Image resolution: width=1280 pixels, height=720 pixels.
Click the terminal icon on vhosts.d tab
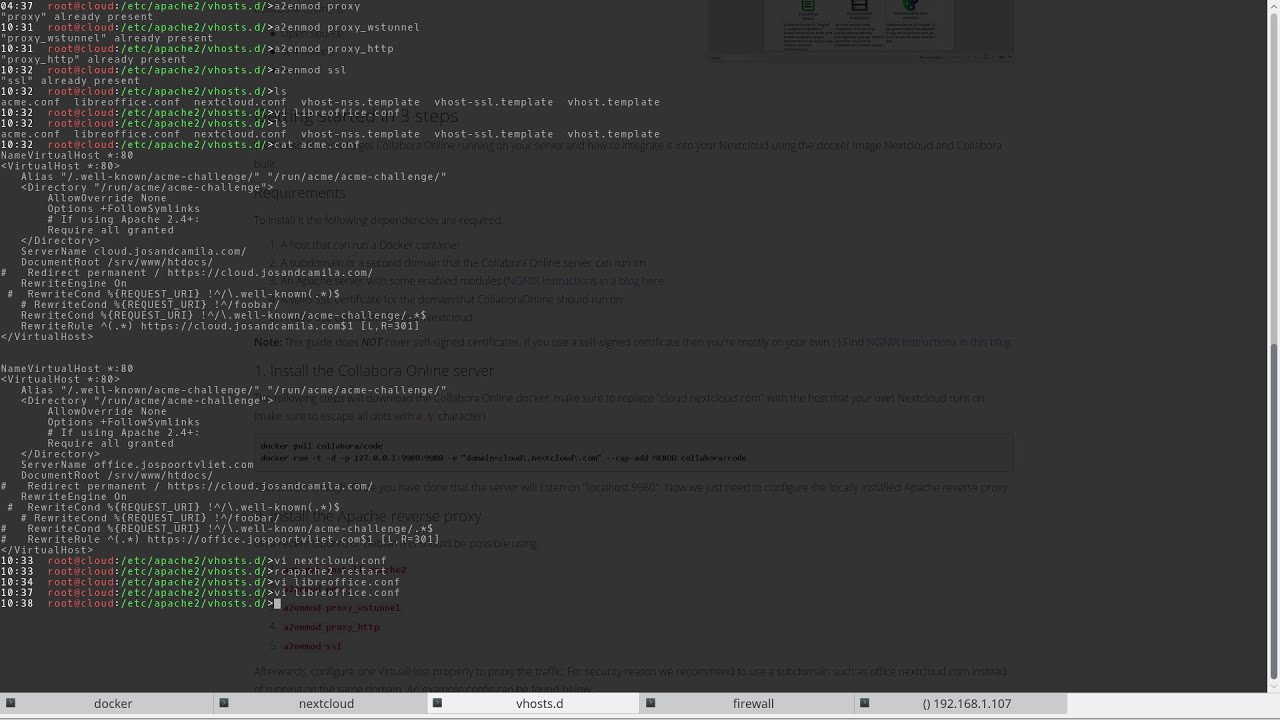pos(437,704)
